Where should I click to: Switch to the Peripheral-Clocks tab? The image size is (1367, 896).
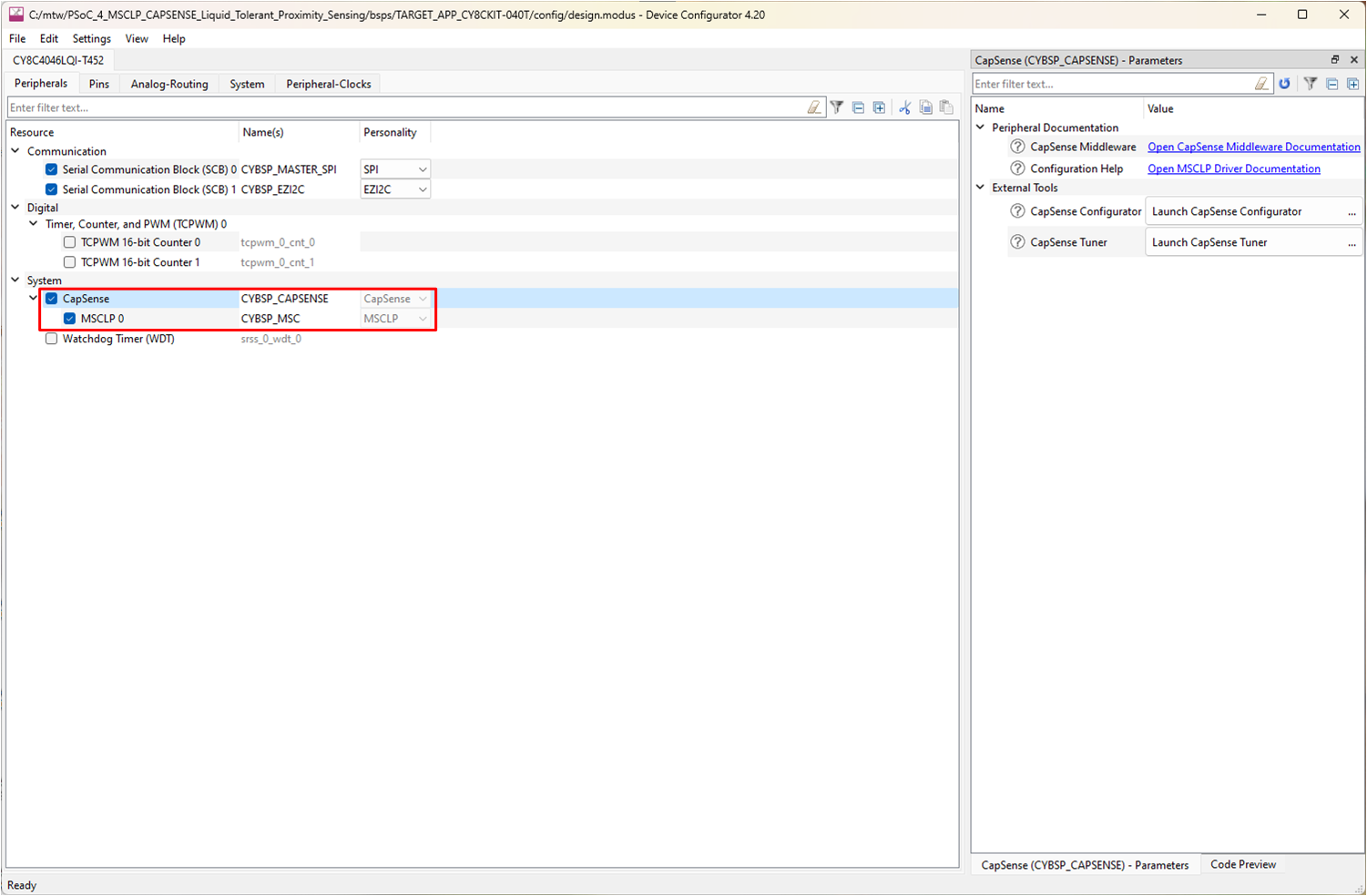(329, 84)
